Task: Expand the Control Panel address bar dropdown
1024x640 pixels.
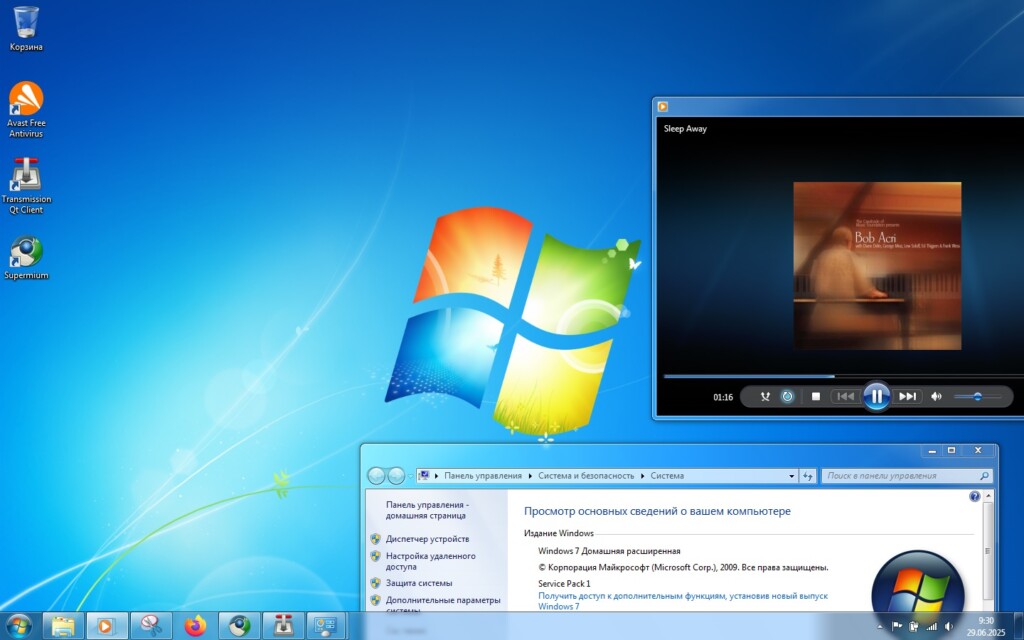Action: [793, 476]
